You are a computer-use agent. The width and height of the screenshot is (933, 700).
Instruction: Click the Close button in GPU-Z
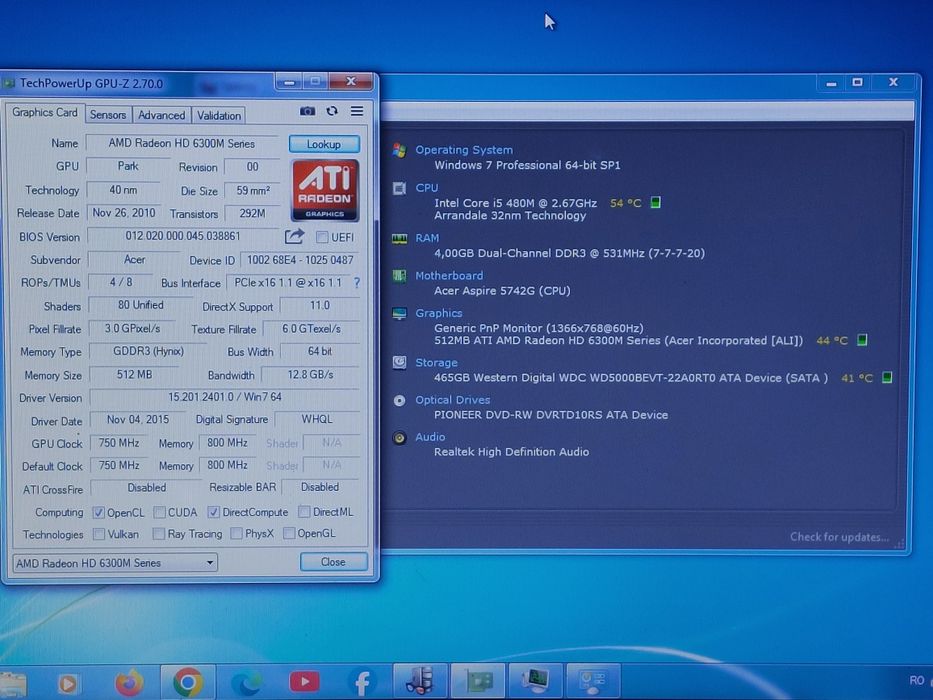(x=333, y=562)
